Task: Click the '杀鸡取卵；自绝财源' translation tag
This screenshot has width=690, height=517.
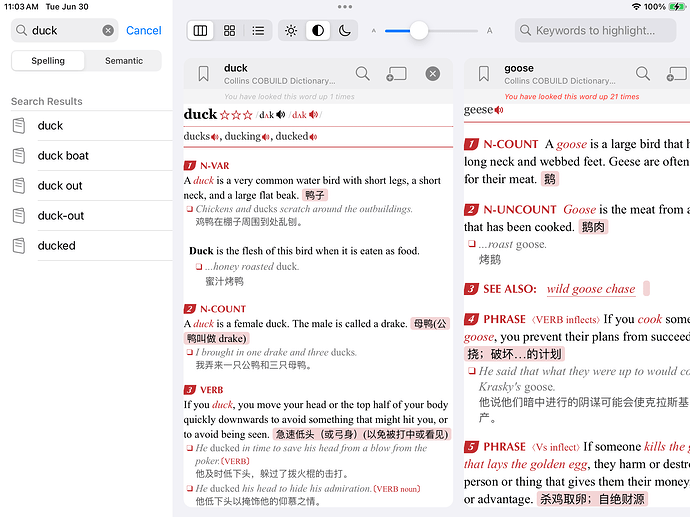Action: pyautogui.click(x=592, y=499)
